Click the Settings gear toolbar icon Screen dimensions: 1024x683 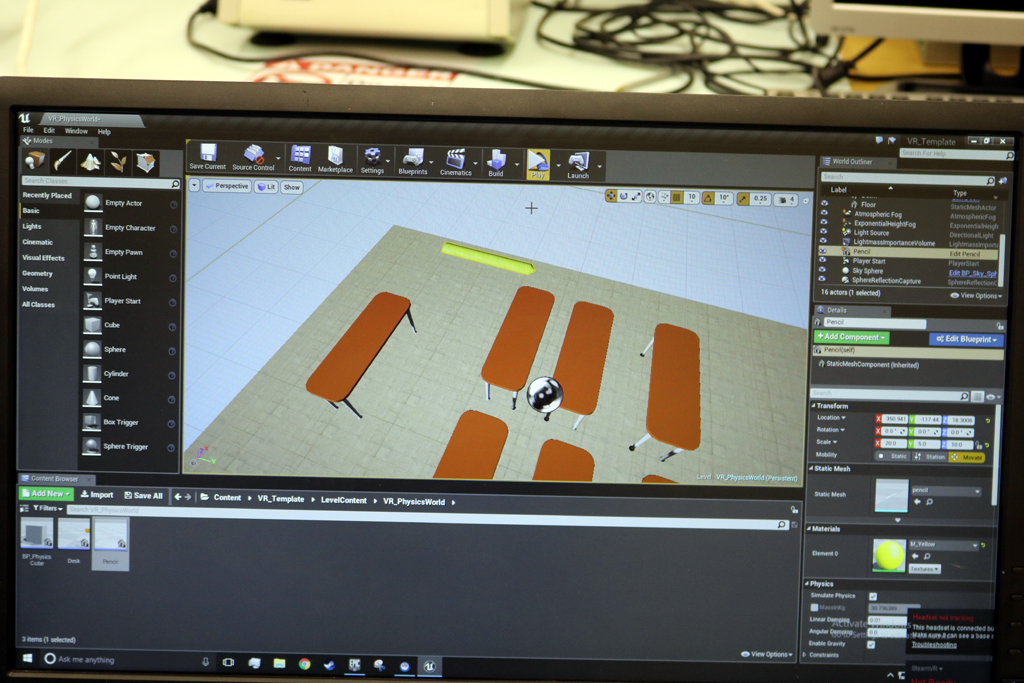(x=372, y=157)
